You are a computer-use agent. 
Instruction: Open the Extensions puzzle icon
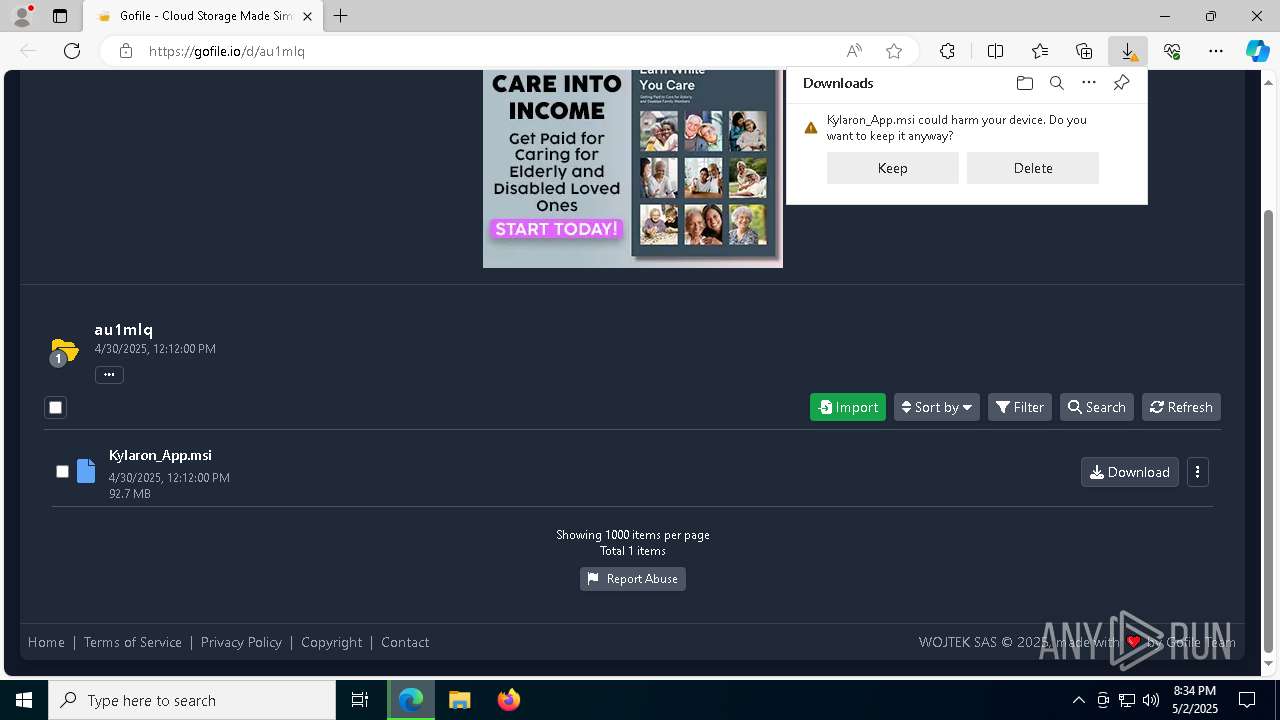[x=947, y=51]
